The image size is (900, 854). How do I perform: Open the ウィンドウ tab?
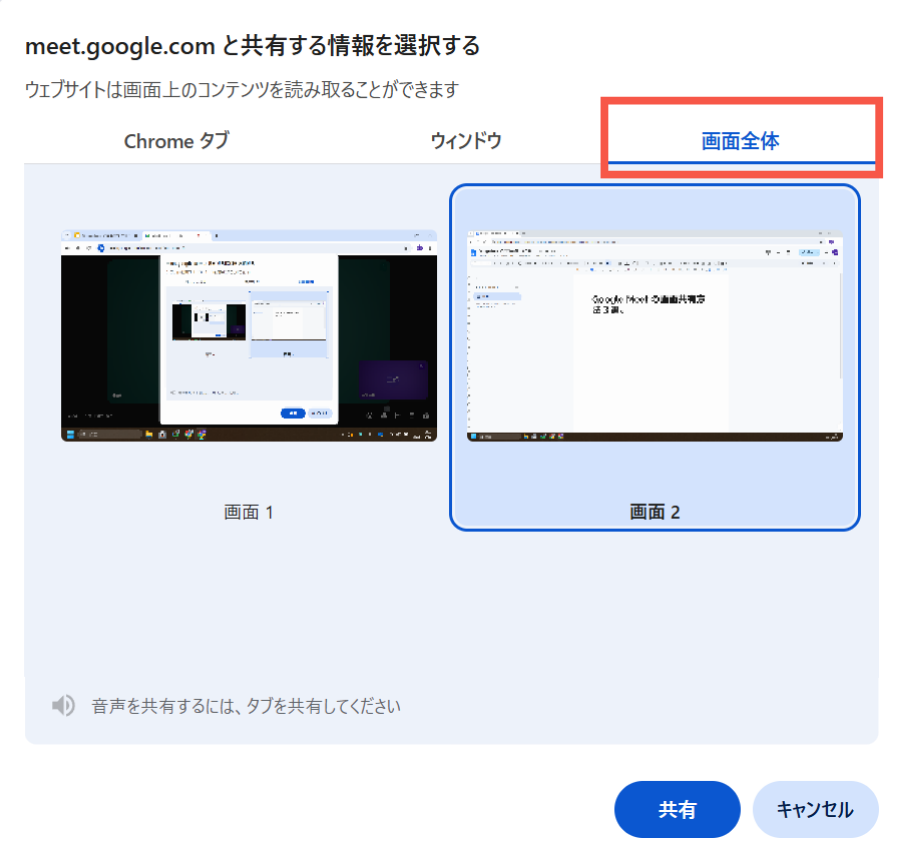click(x=466, y=141)
